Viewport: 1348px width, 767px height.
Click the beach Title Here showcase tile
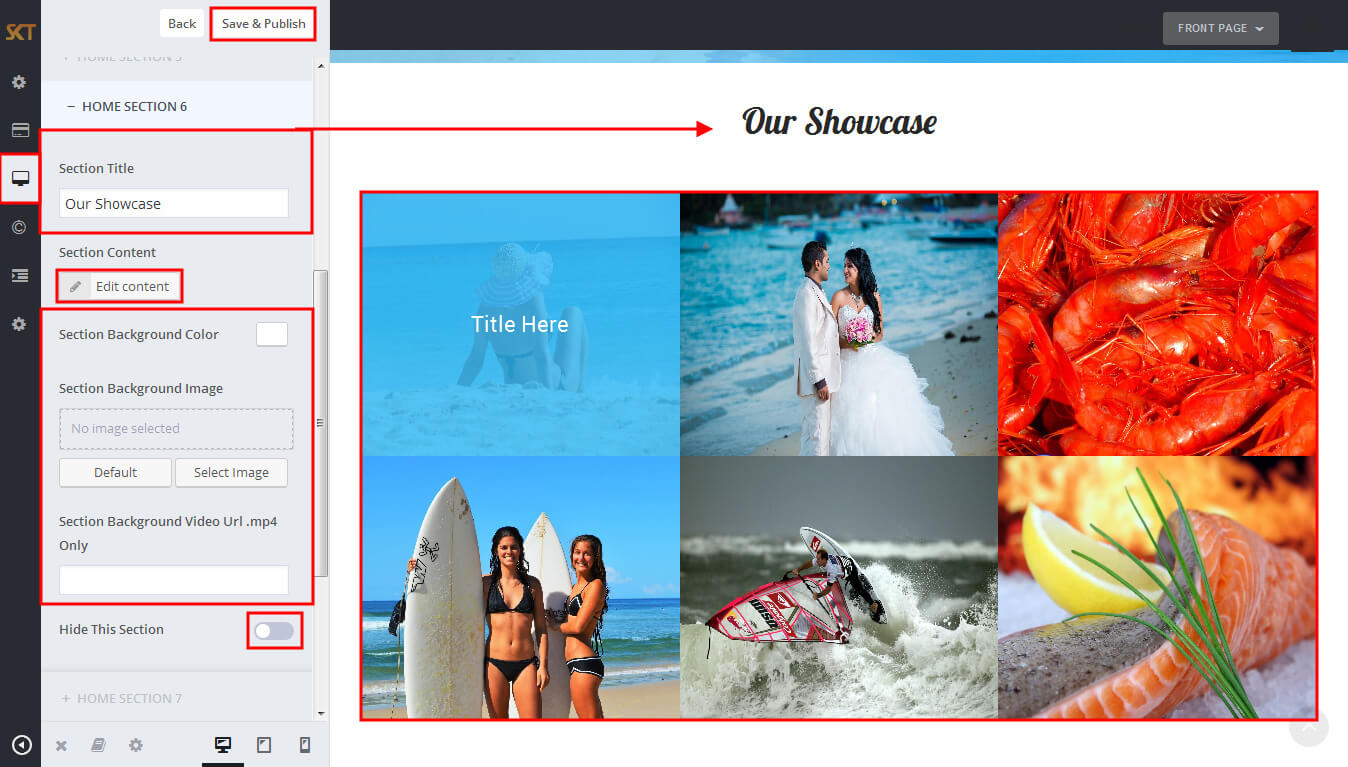pyautogui.click(x=521, y=324)
